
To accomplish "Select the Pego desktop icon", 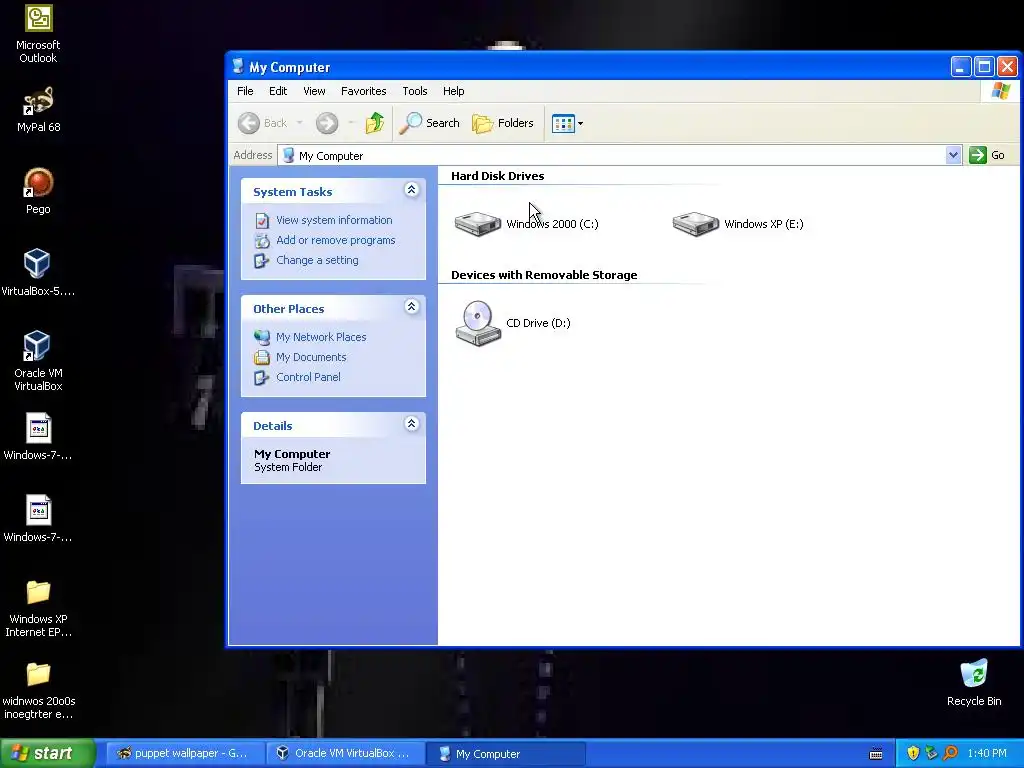I will 38,191.
